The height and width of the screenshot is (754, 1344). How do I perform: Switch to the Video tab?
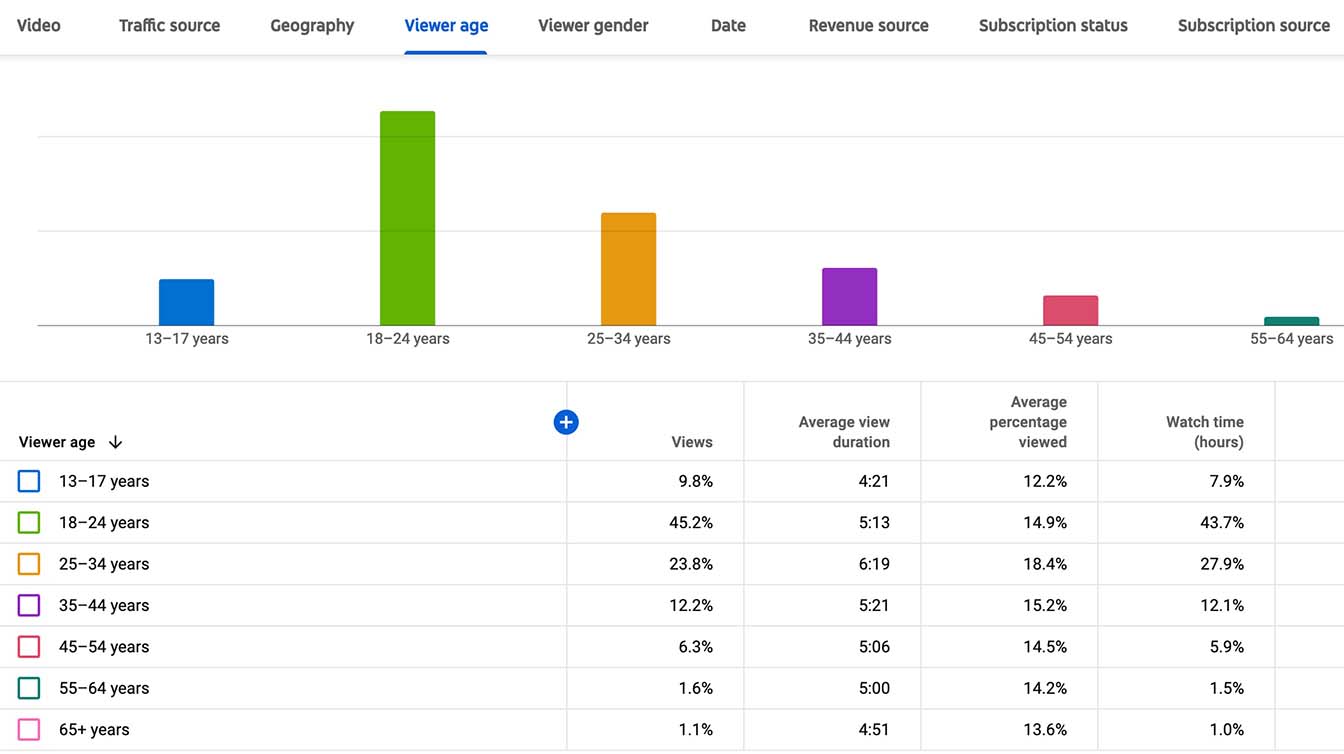click(38, 26)
